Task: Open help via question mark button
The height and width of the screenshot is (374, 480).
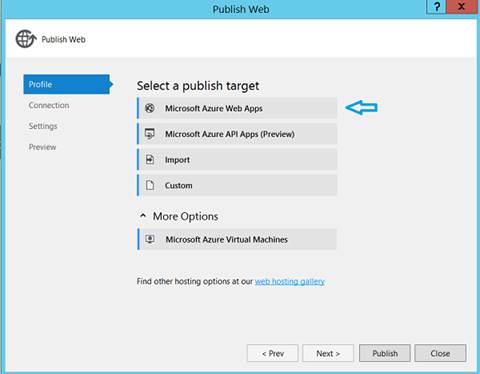Action: (x=436, y=7)
